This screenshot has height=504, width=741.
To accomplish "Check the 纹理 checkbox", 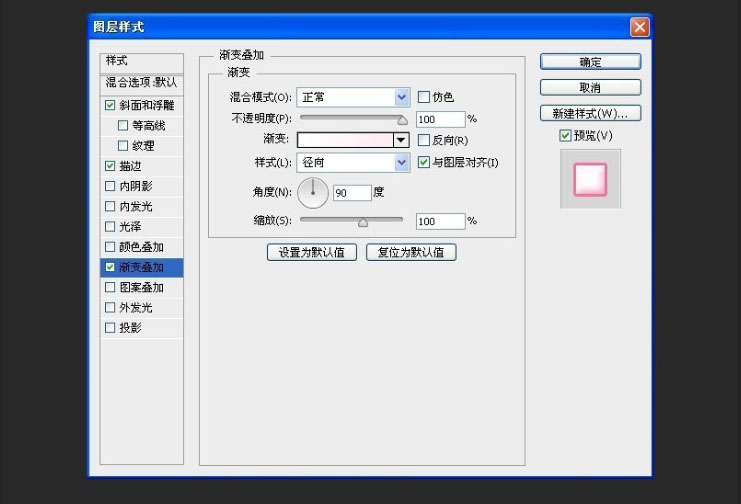I will (123, 146).
